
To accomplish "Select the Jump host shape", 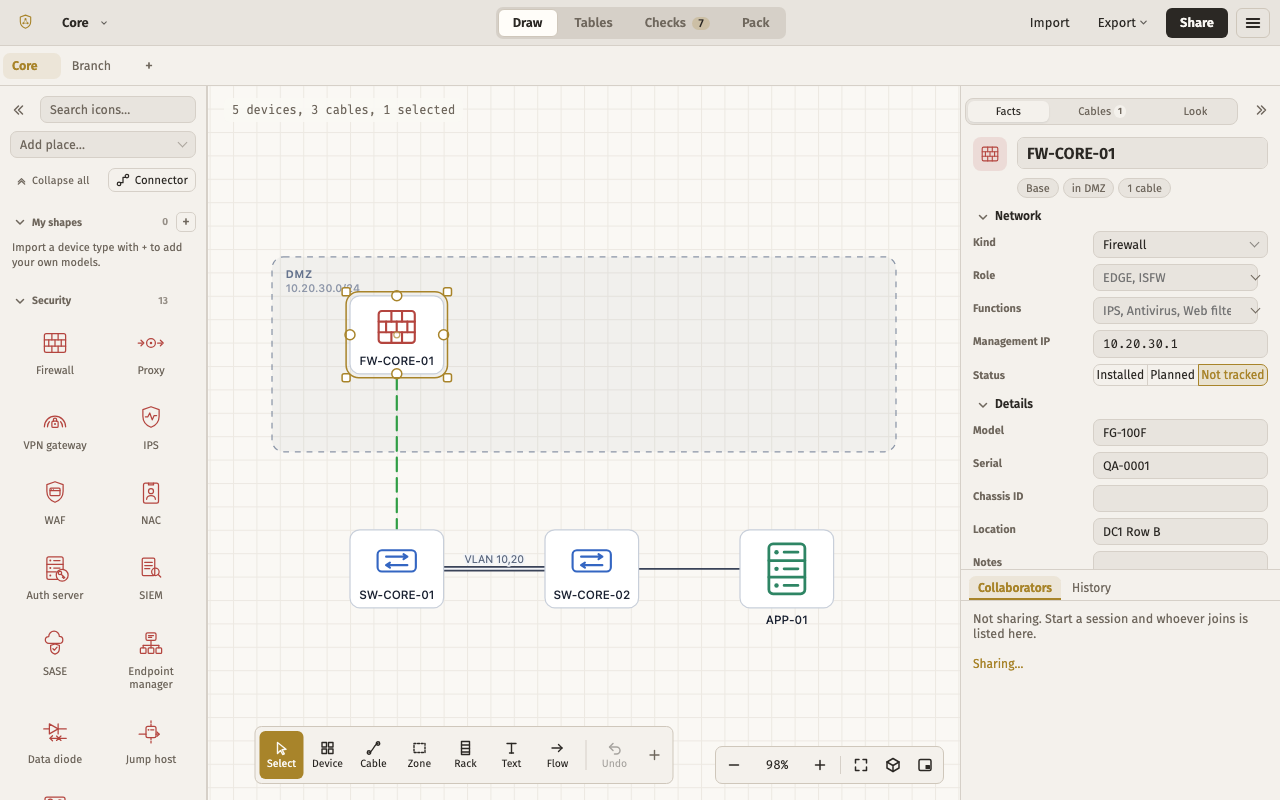I will pos(151,743).
